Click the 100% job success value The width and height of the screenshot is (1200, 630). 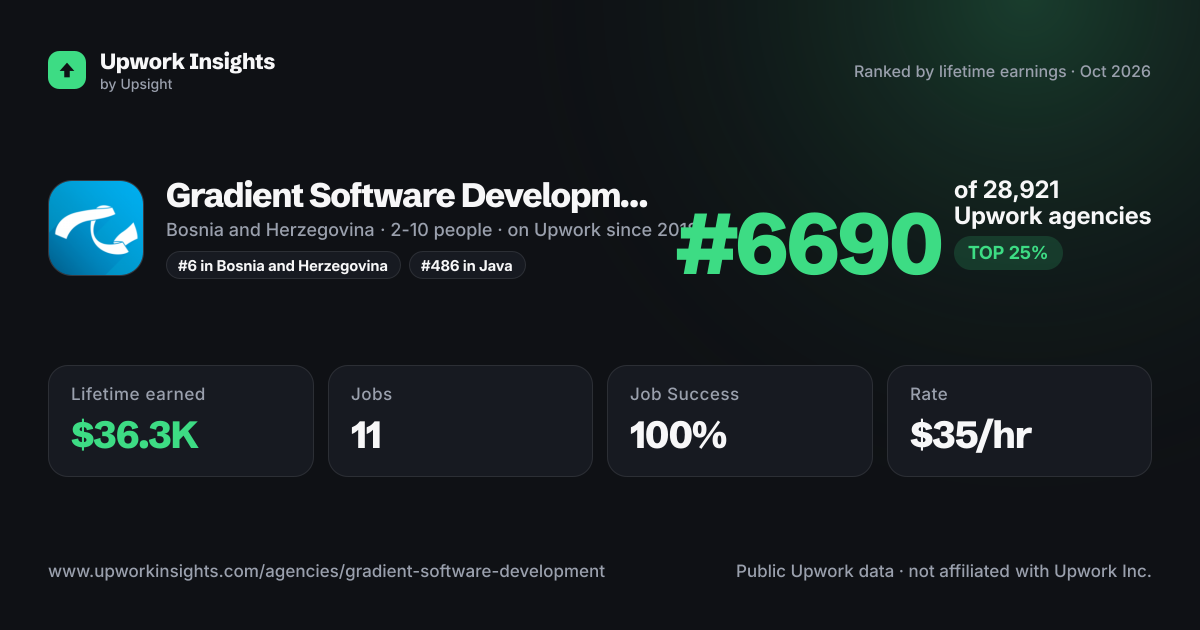click(x=678, y=435)
